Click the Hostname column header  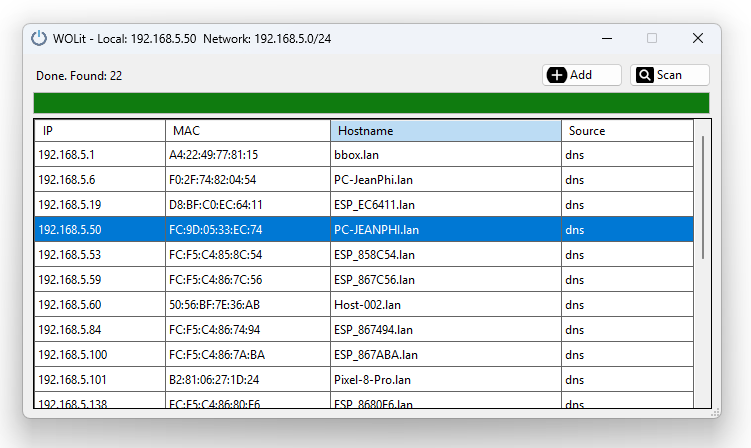click(445, 131)
